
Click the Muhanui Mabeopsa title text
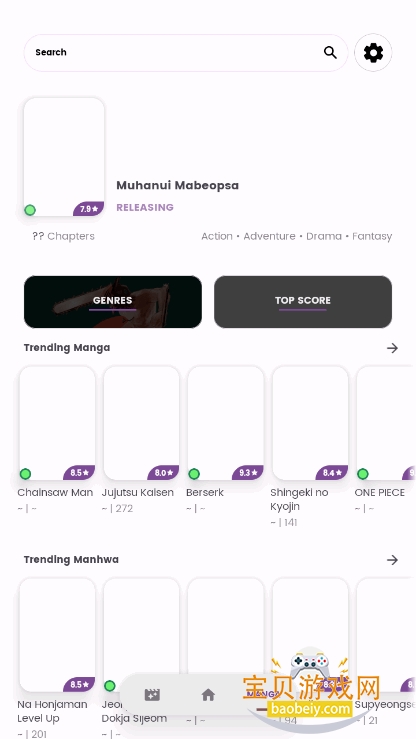coord(178,185)
